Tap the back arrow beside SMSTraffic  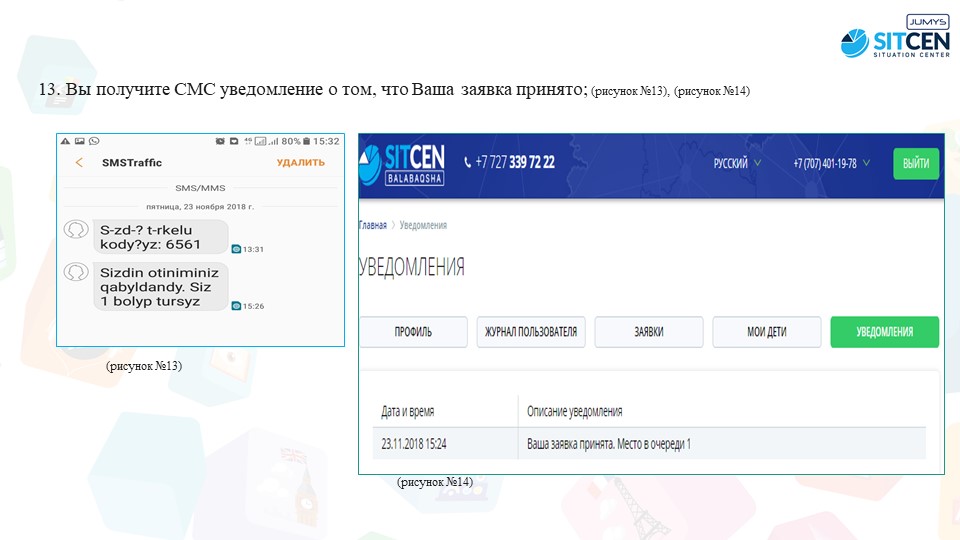tap(79, 163)
